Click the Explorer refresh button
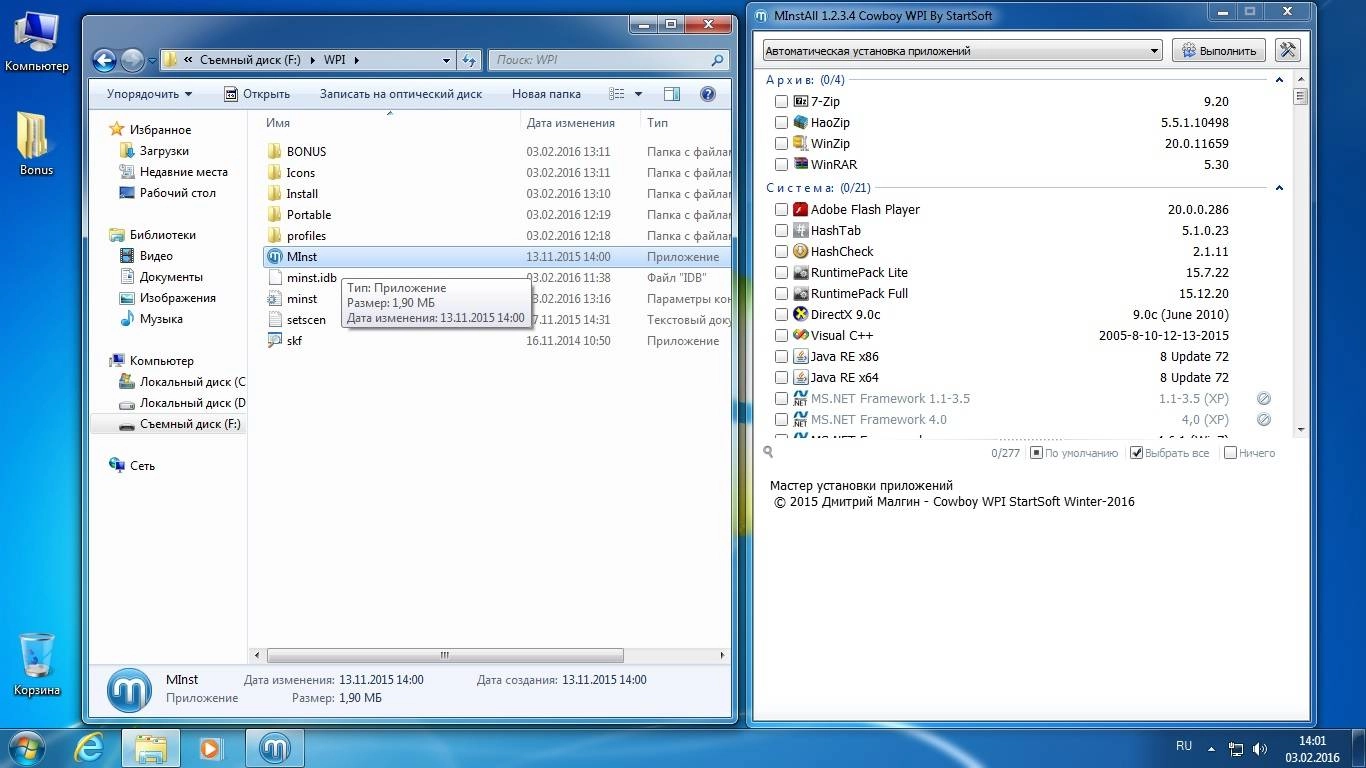This screenshot has height=768, width=1366. click(x=470, y=60)
